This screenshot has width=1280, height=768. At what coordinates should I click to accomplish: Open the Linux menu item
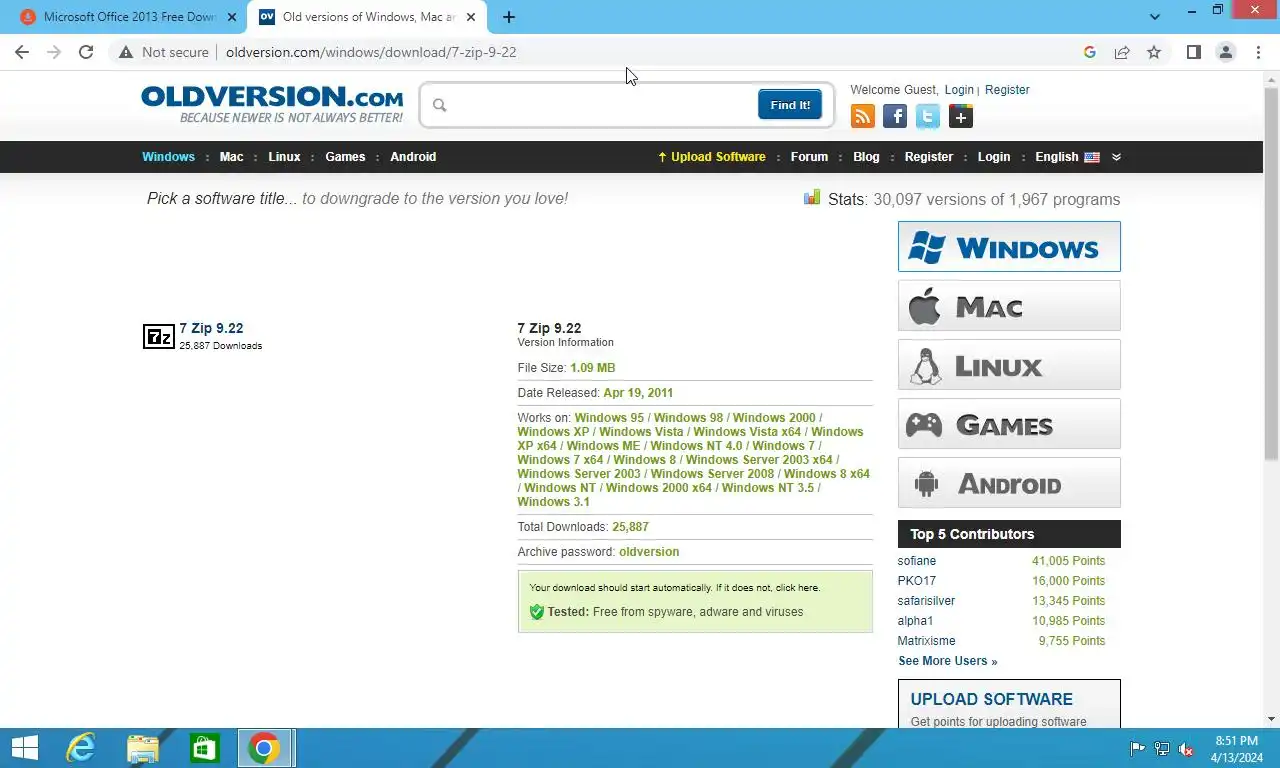pyautogui.click(x=284, y=157)
